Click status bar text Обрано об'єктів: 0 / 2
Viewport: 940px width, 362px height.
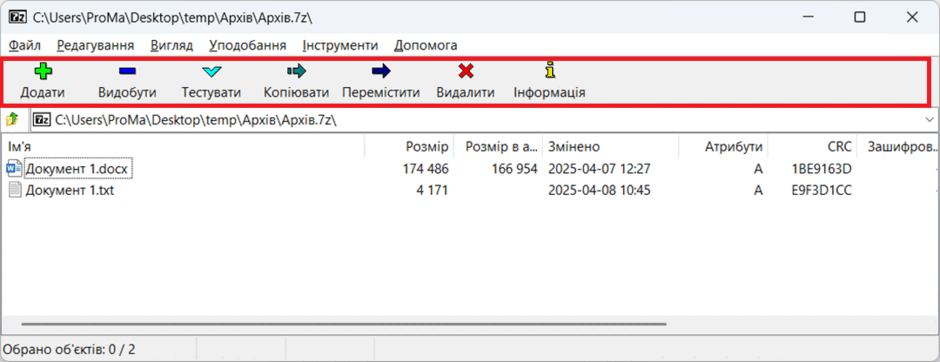[x=70, y=349]
